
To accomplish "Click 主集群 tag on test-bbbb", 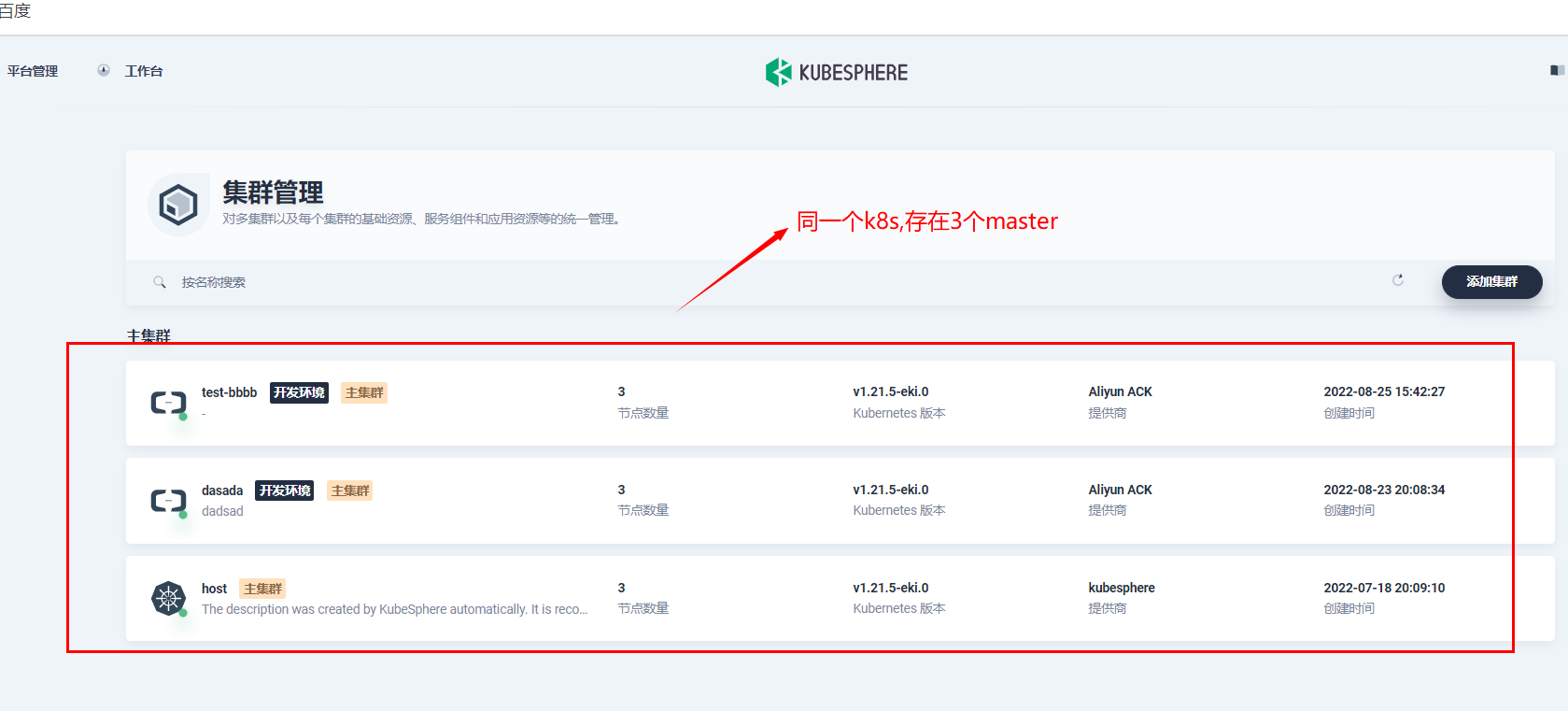I will coord(364,392).
